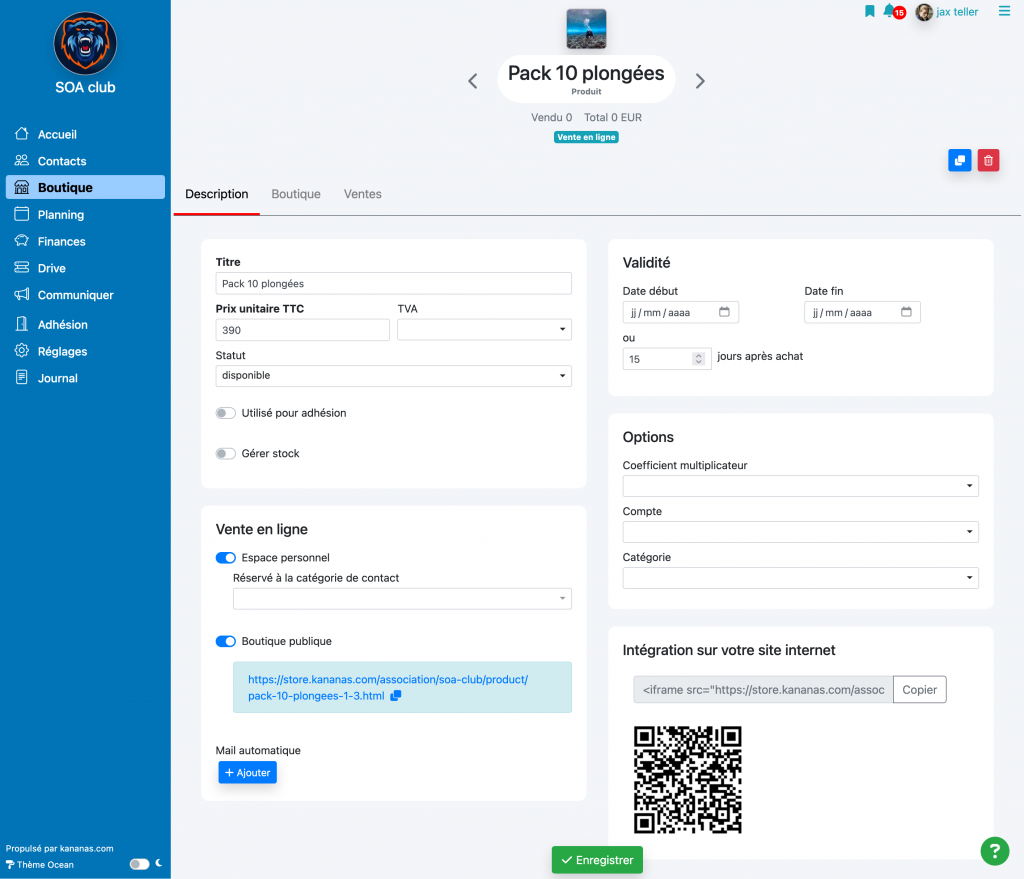Click Copier next to iframe code
1024x879 pixels.
pos(919,690)
